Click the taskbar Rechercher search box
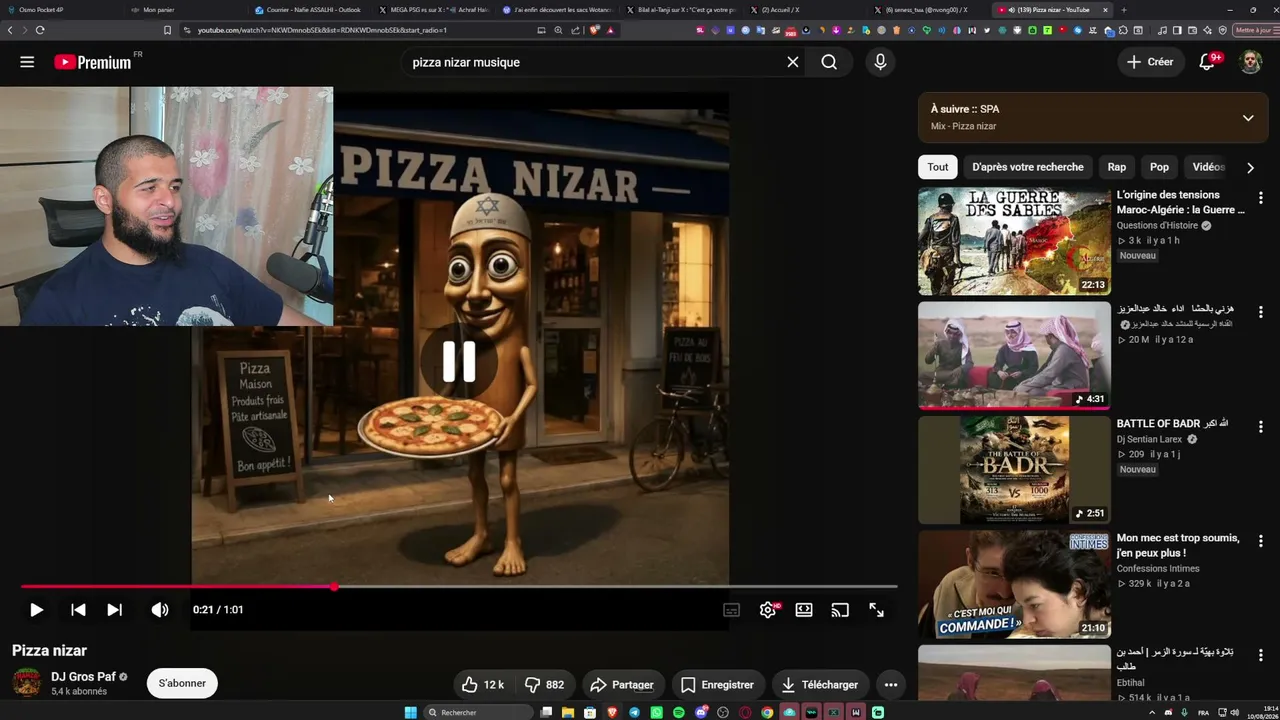 [x=478, y=712]
